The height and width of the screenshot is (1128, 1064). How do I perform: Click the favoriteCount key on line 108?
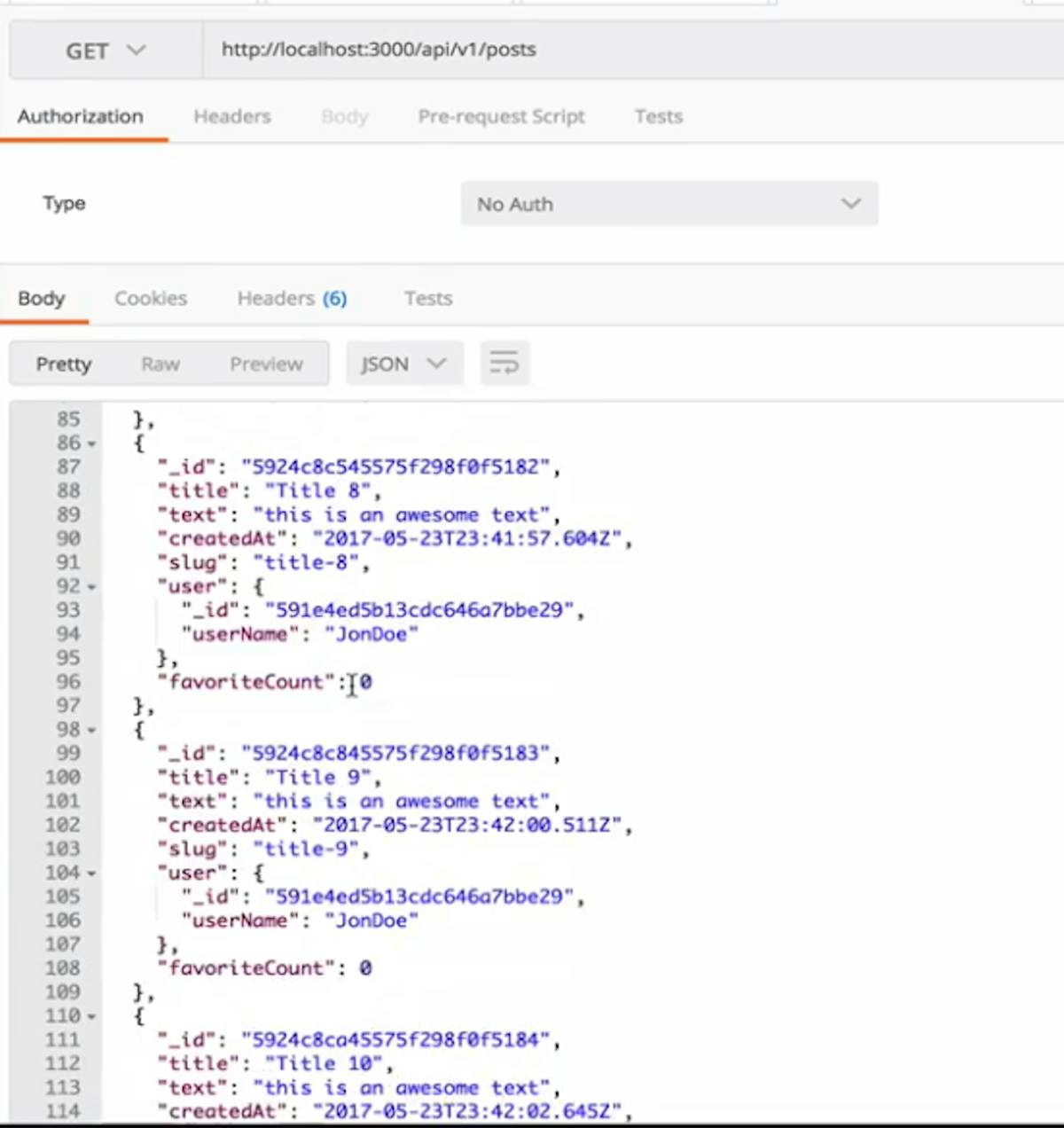click(x=246, y=968)
